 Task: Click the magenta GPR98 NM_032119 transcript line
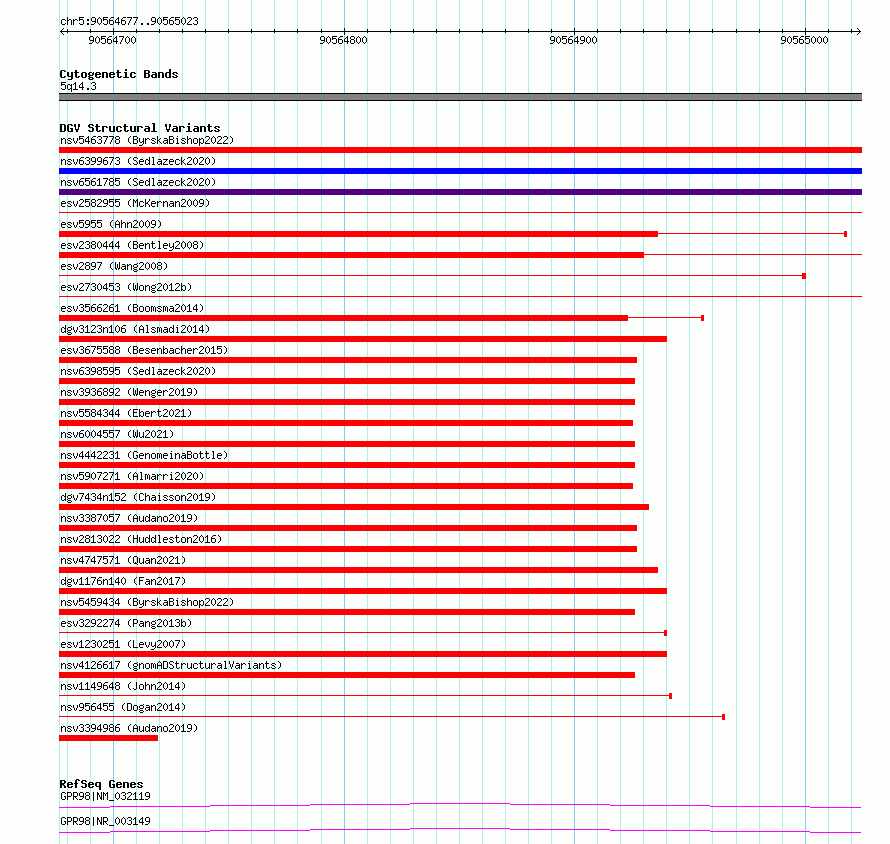[x=460, y=805]
